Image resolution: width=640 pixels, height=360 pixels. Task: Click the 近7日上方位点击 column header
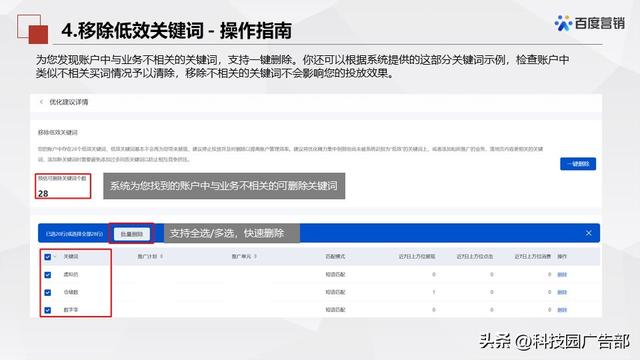point(475,257)
